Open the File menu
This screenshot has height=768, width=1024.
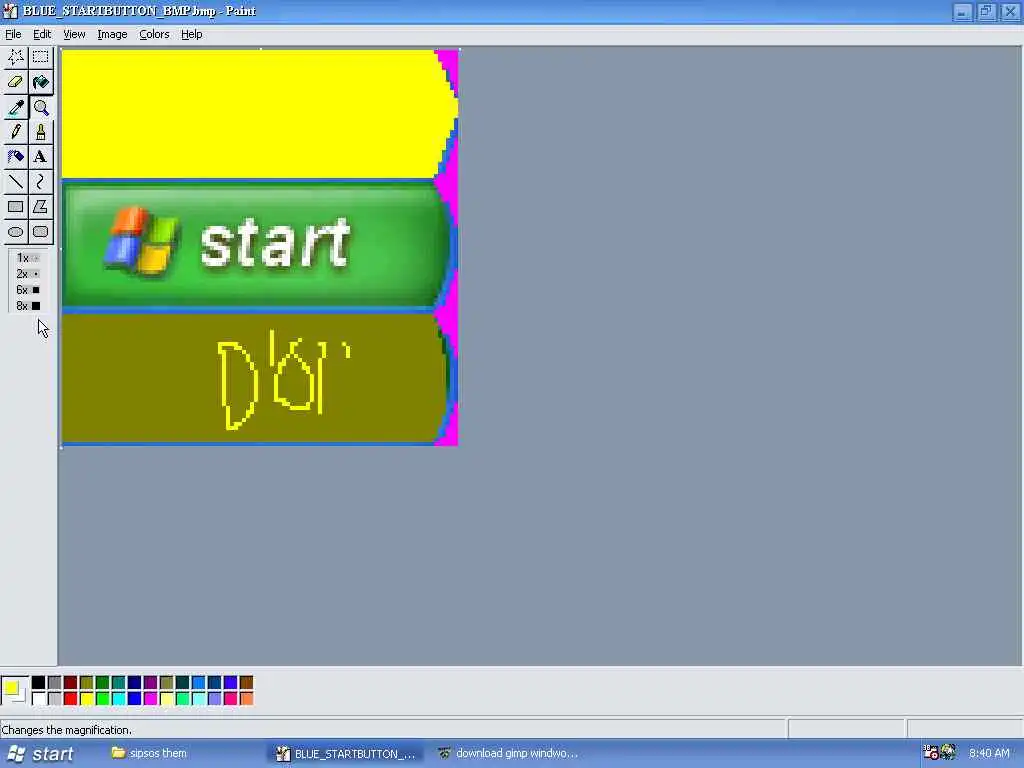point(13,34)
